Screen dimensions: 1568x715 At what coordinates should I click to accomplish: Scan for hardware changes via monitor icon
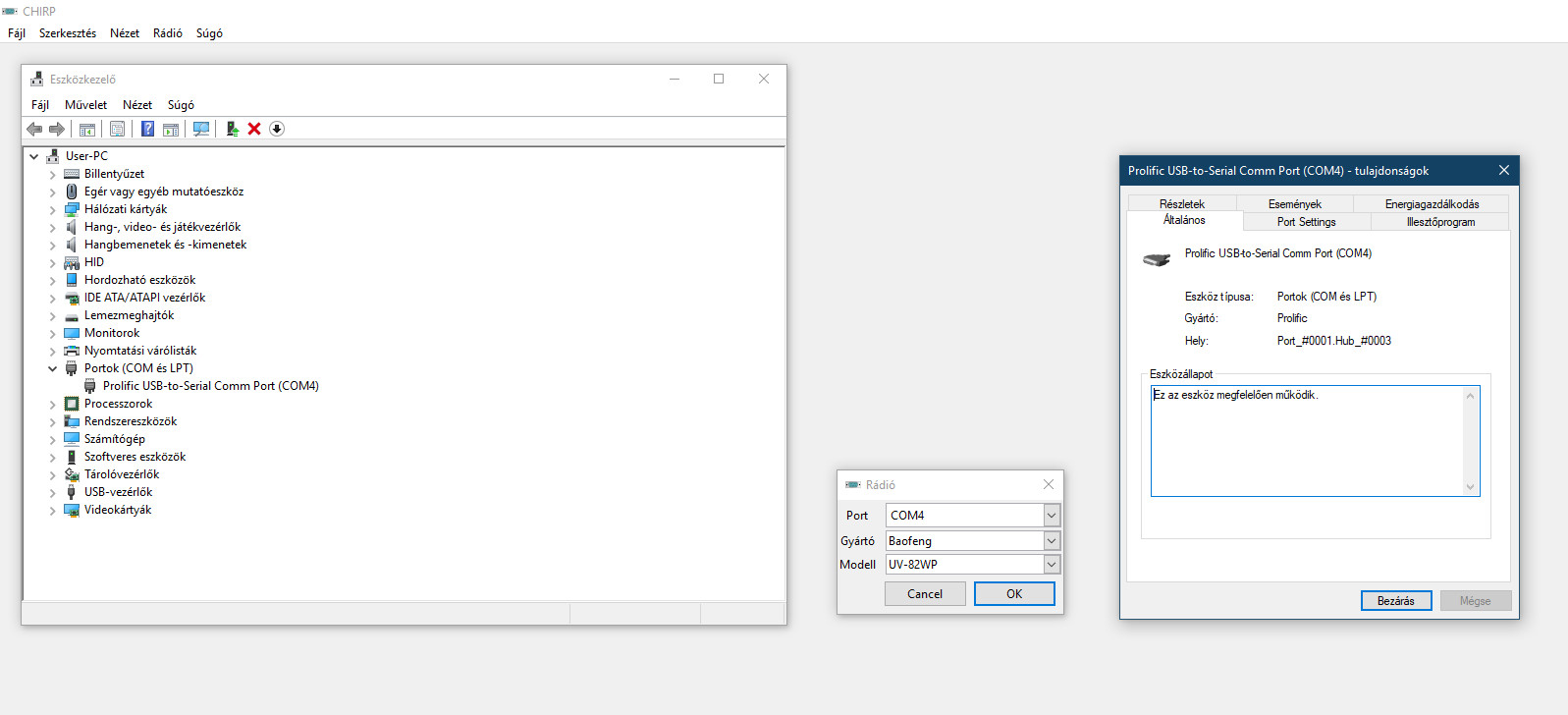(x=201, y=129)
